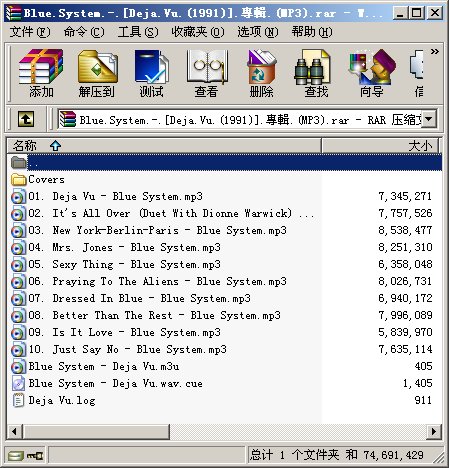Select the '07. Dressed In Blue' file icon
This screenshot has width=449, height=468.
18,298
